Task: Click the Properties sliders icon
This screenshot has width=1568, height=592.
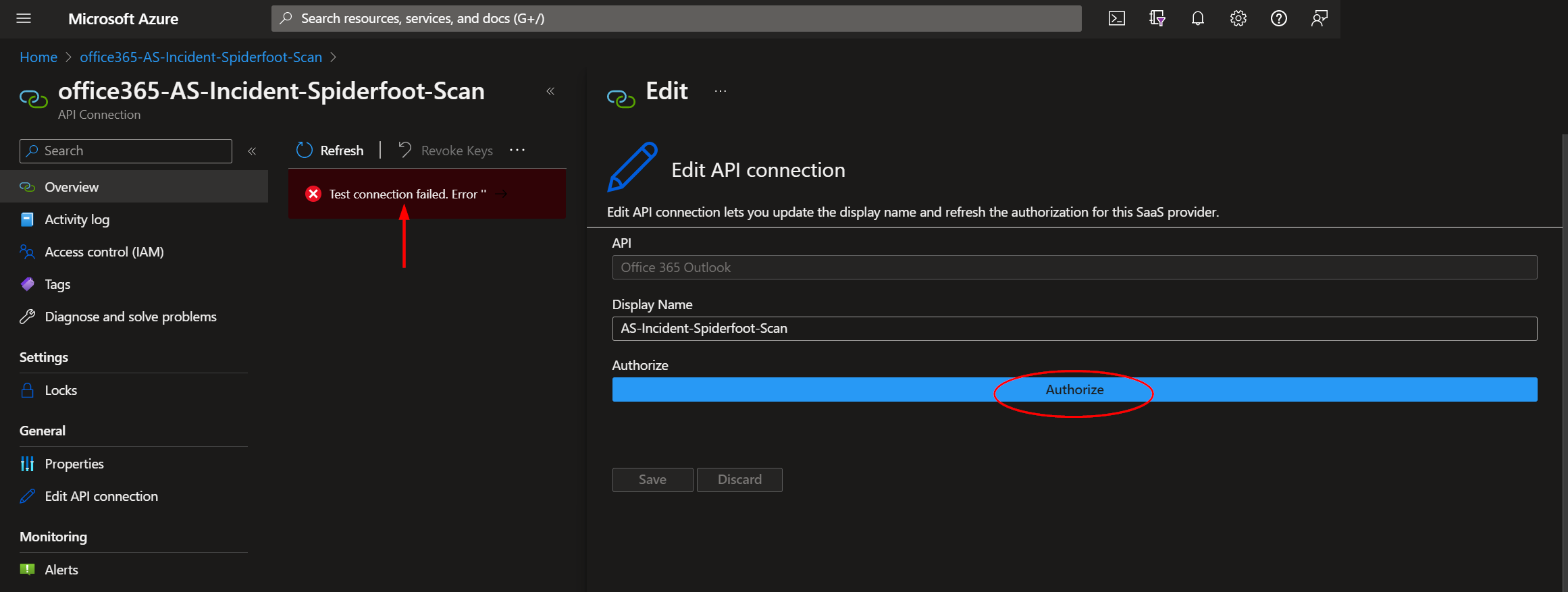Action: (27, 464)
